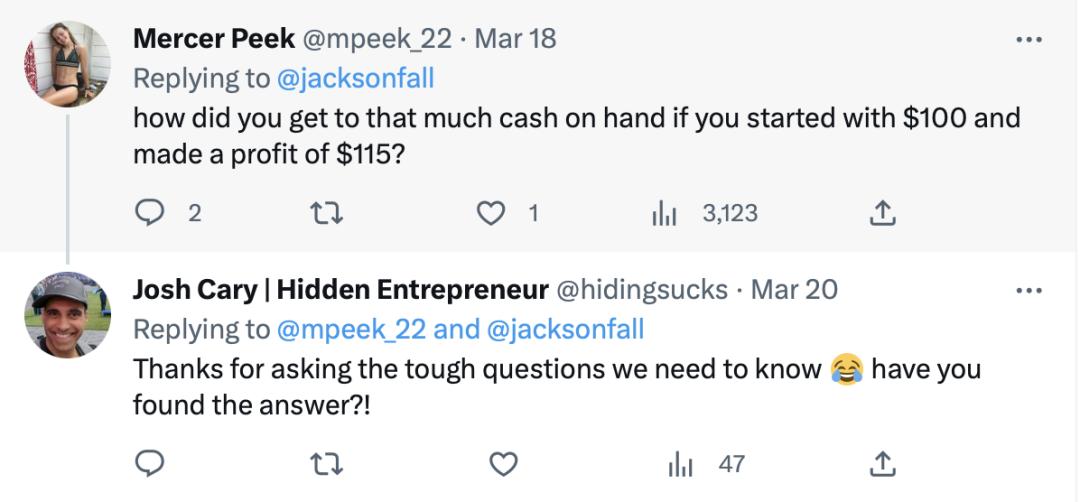
Task: Visit Josh Cary | Hidden Entrepreneur display name
Action: coord(340,289)
